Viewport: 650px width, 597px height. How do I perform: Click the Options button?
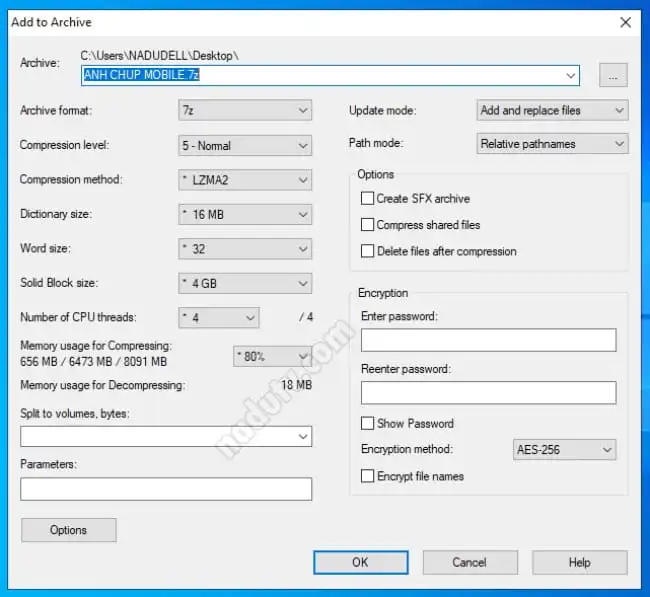click(69, 530)
